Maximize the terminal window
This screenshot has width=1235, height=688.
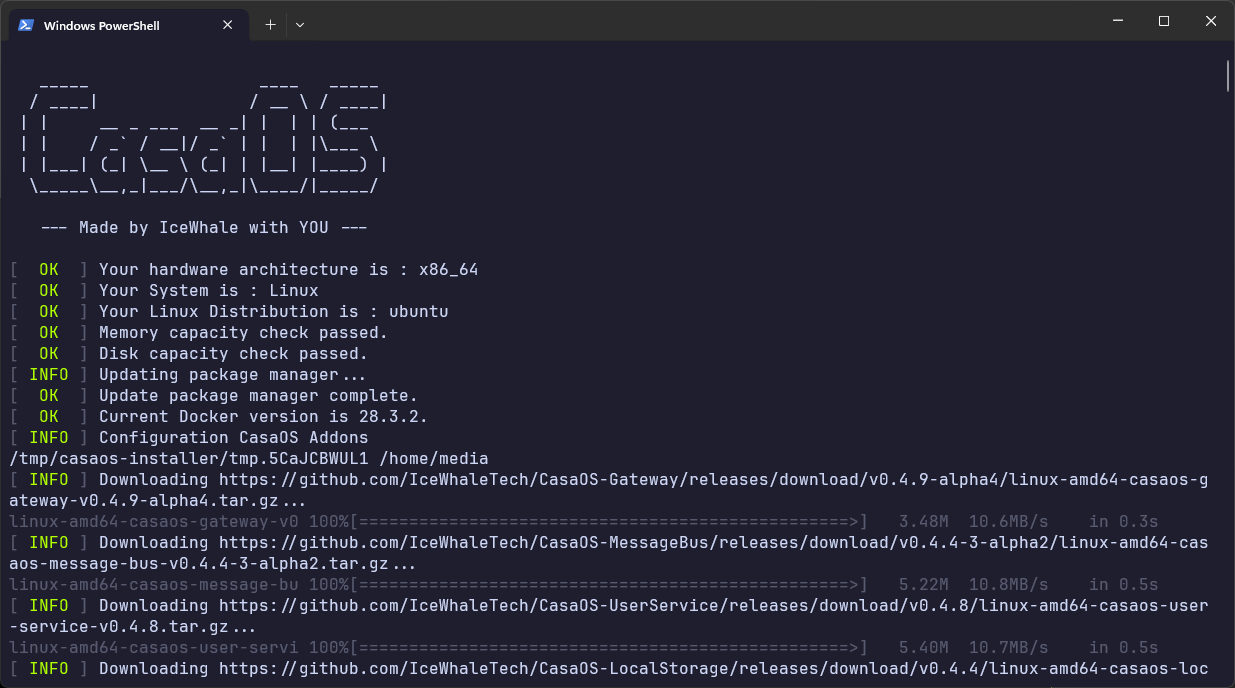1164,21
